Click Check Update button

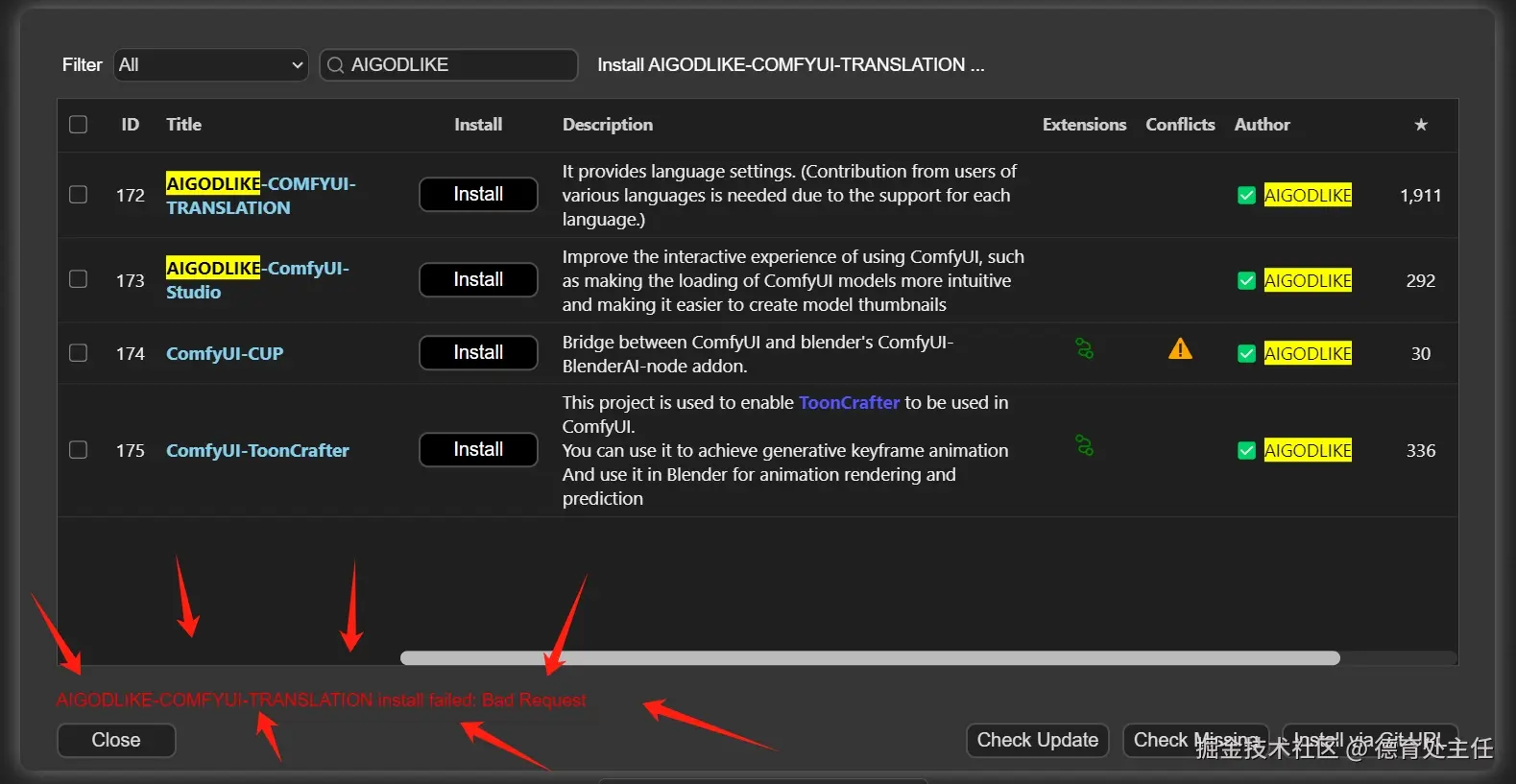[1037, 740]
